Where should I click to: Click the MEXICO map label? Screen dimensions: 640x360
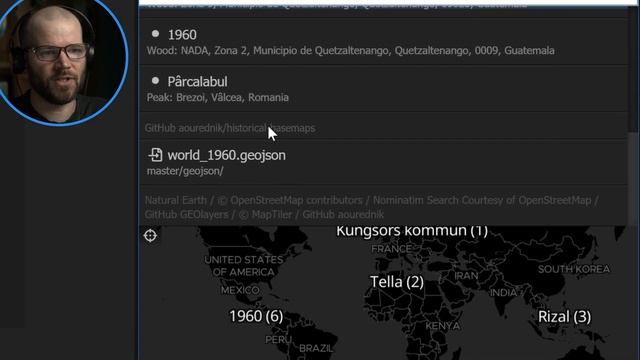[240, 290]
